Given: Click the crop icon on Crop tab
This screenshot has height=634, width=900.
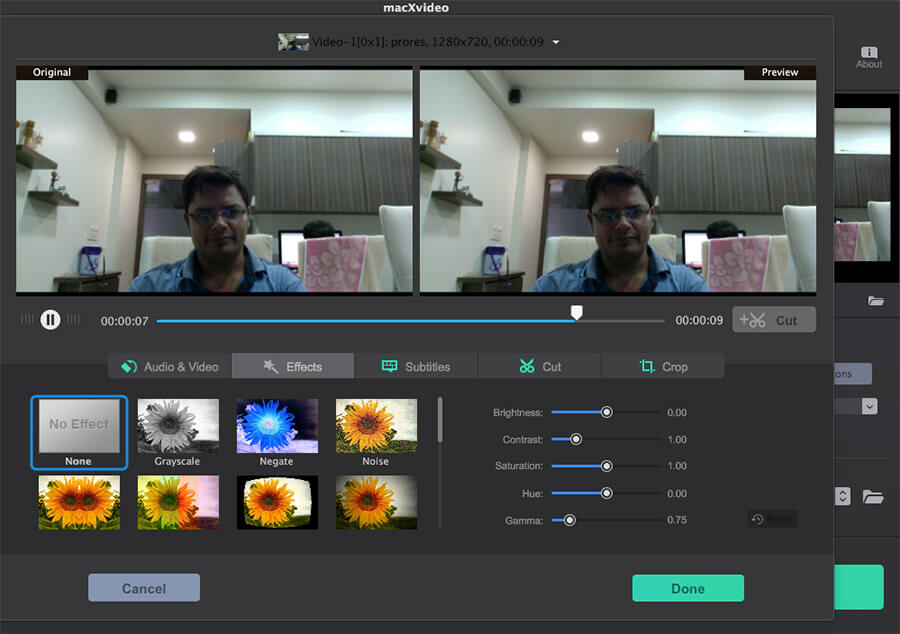Looking at the screenshot, I should point(647,366).
